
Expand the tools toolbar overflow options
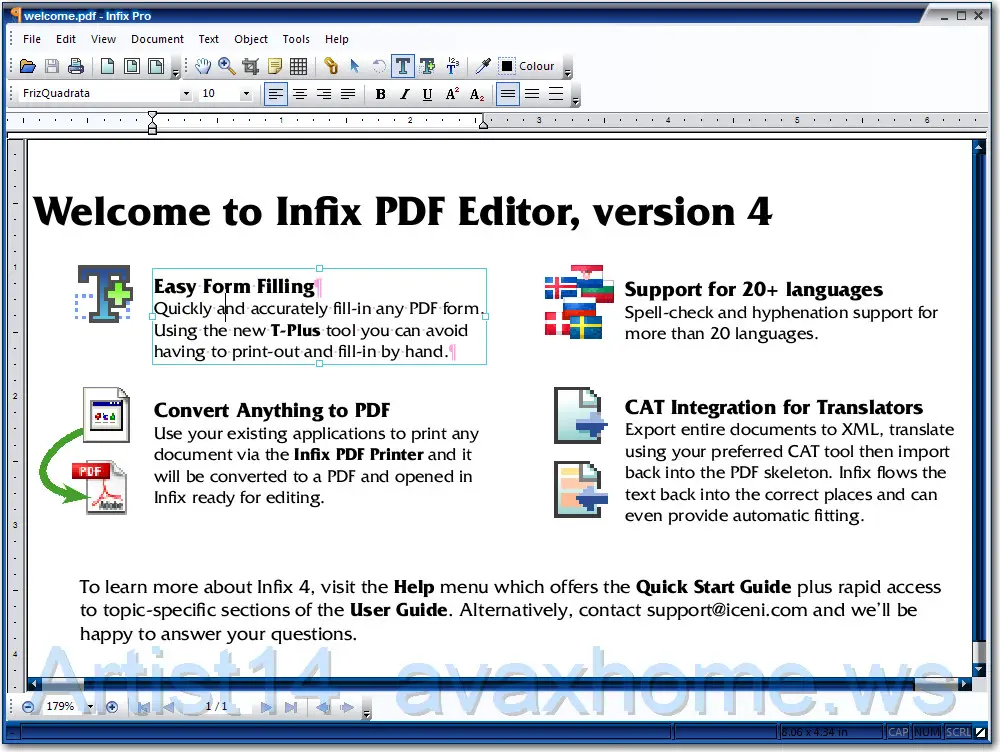568,70
